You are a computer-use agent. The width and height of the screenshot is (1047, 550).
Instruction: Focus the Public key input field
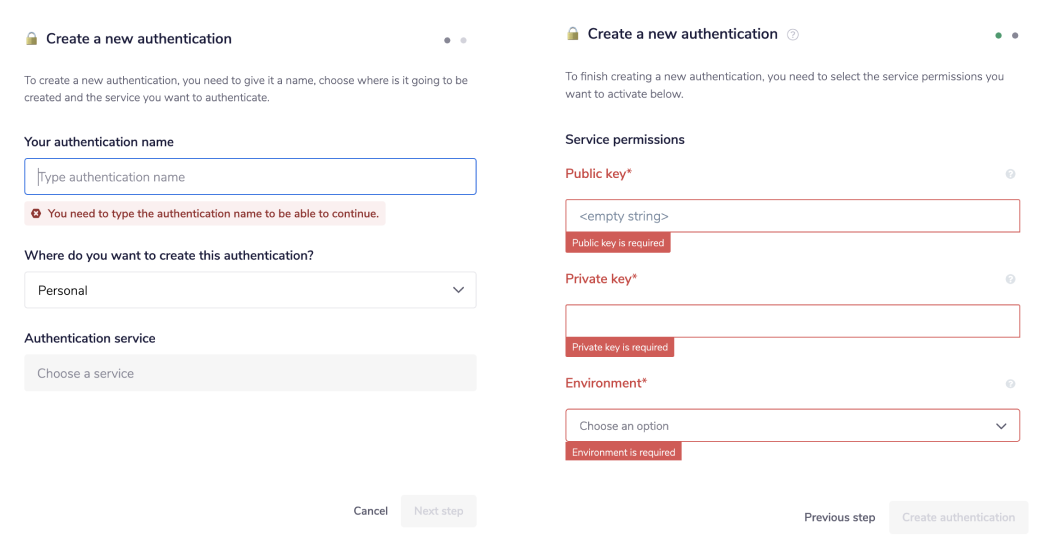coord(792,216)
